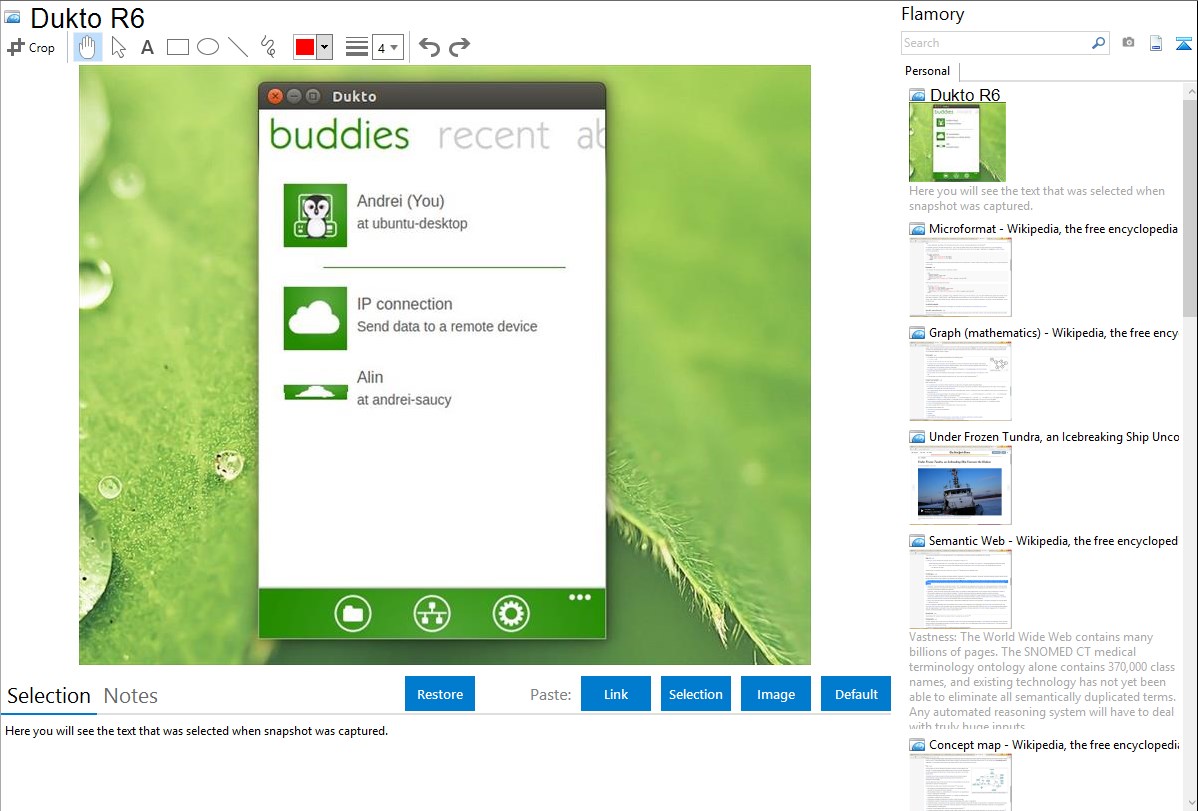This screenshot has width=1198, height=811.
Task: Choose the text annotation tool
Action: click(x=147, y=47)
